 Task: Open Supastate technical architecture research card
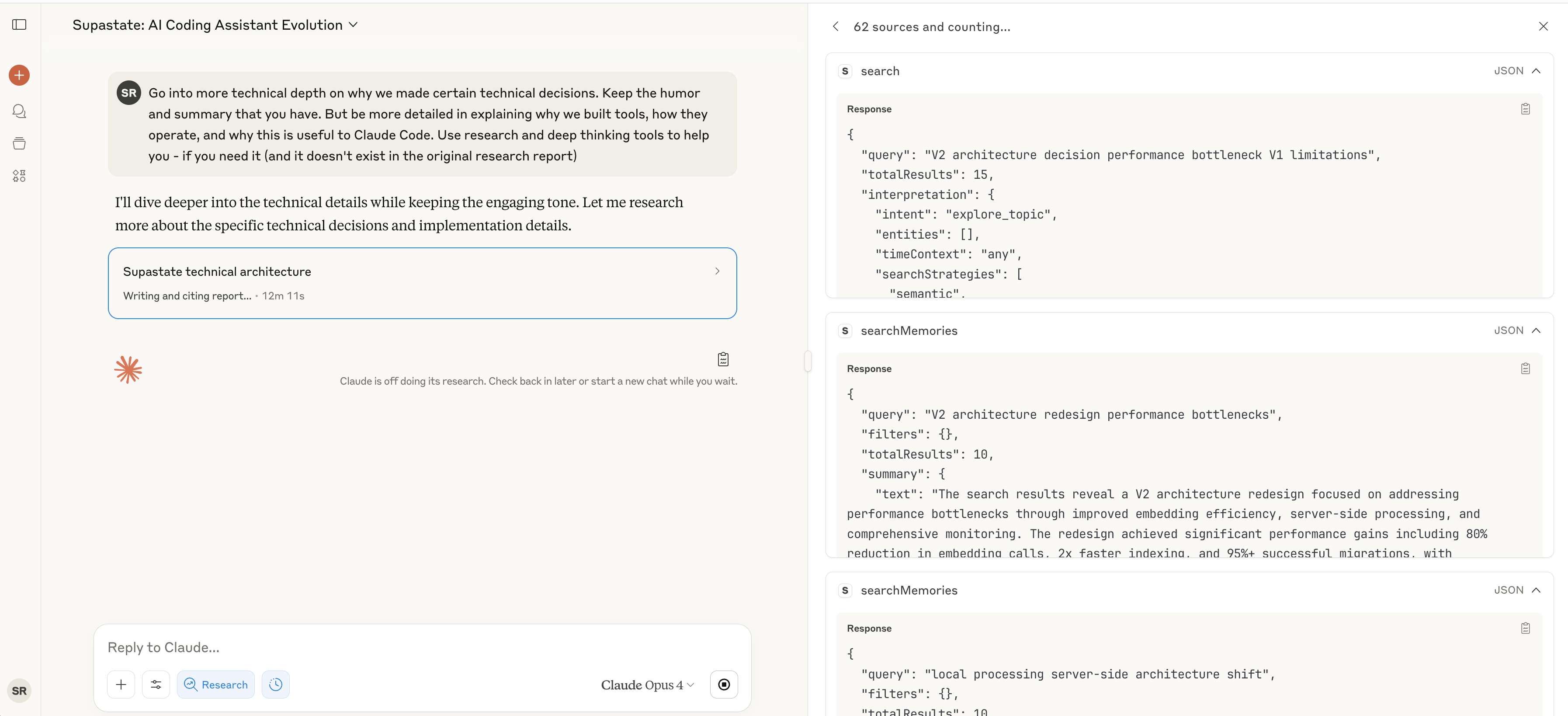422,283
